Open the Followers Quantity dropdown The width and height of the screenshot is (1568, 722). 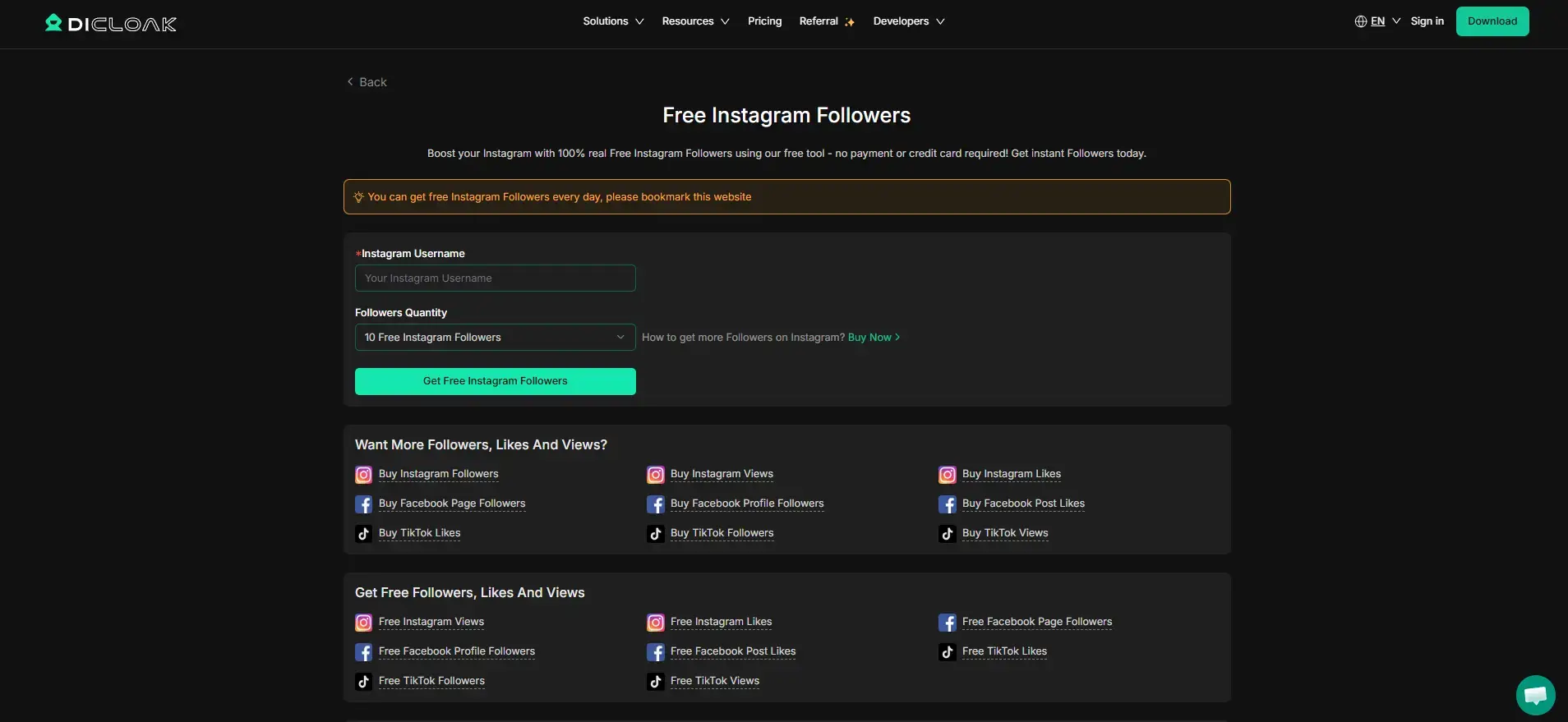click(x=495, y=338)
